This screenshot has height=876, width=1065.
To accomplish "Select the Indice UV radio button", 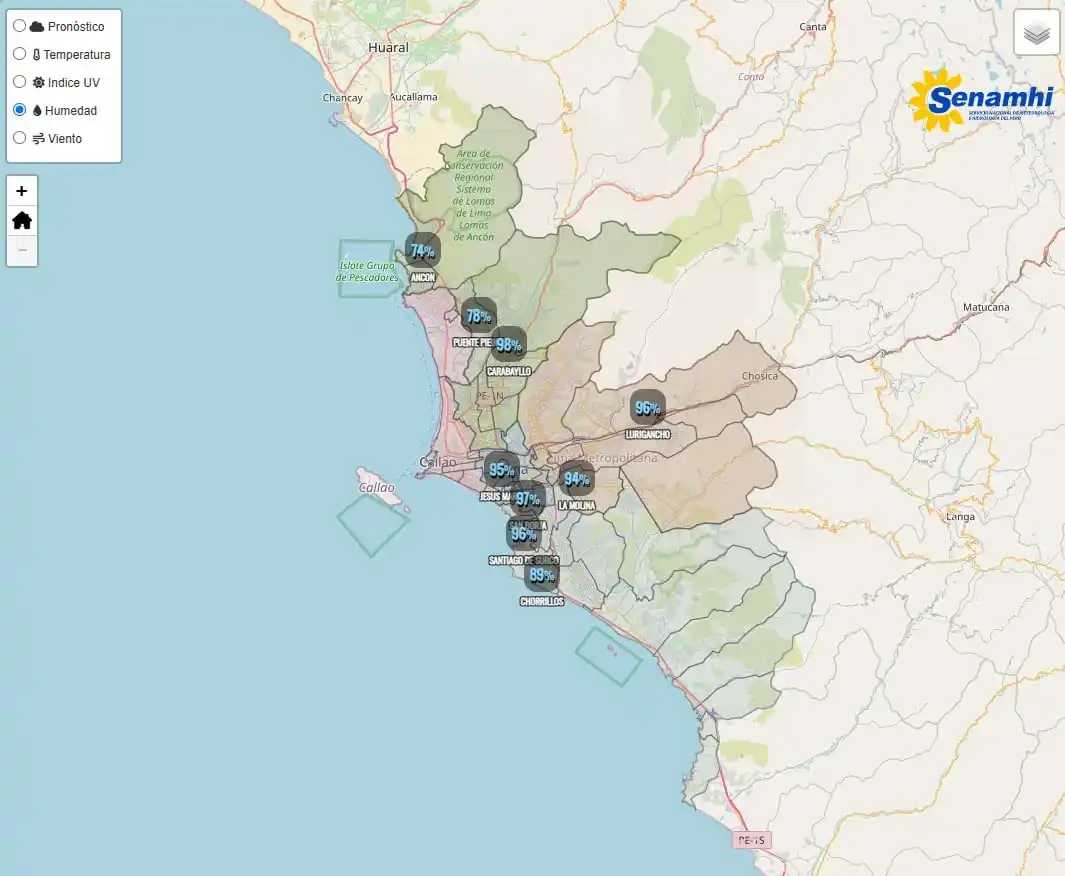I will click(20, 81).
